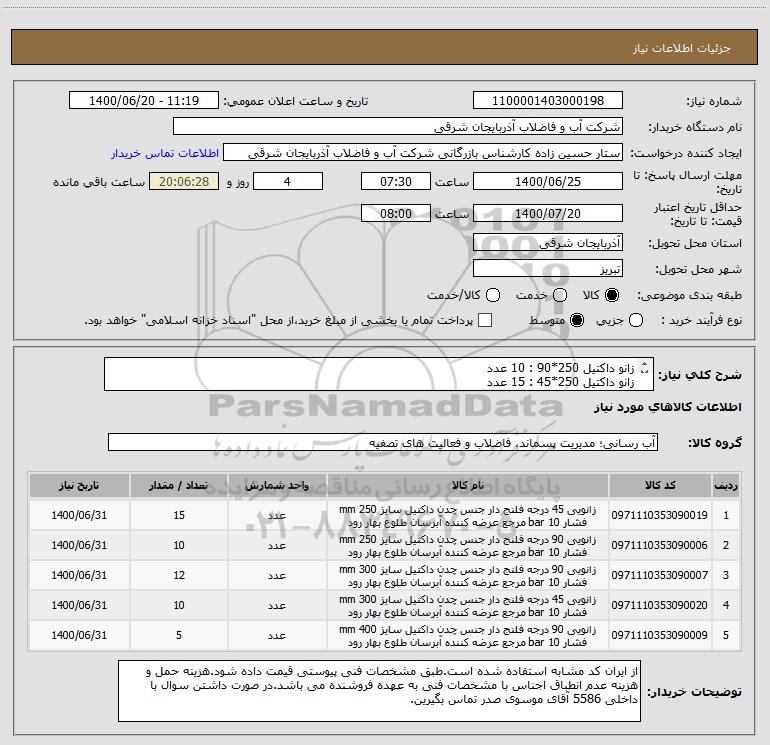Click the request creator field ستار حسین زاده

click(423, 153)
